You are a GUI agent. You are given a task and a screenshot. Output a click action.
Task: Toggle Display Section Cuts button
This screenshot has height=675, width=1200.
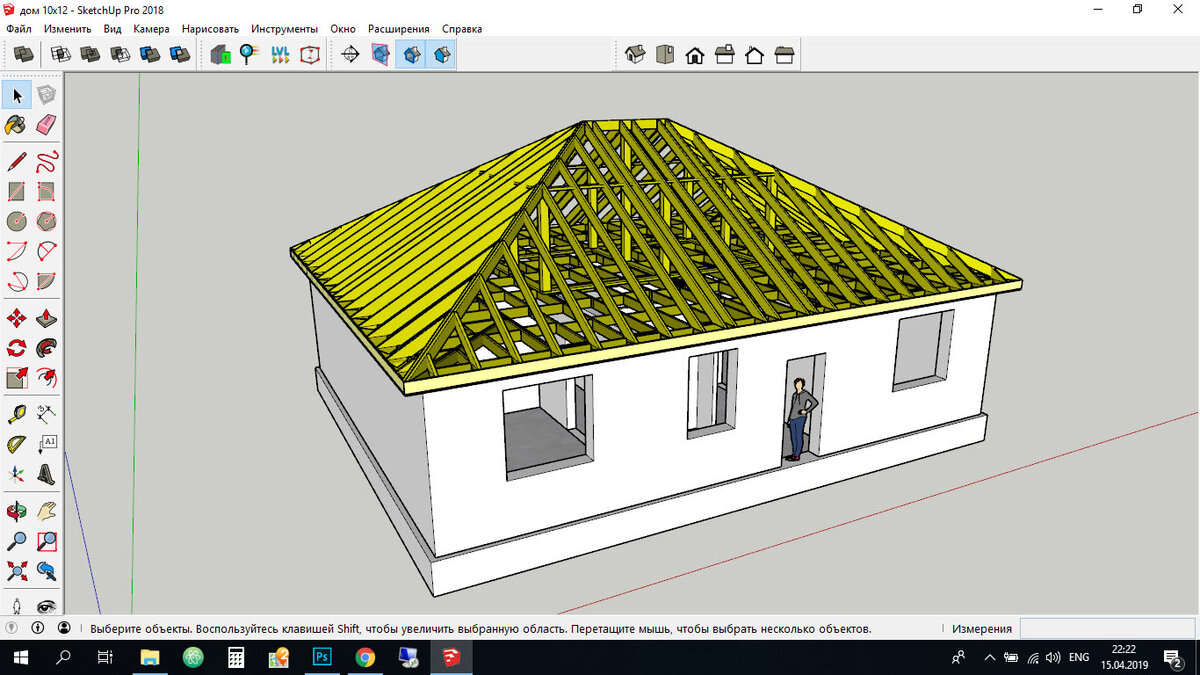point(410,54)
